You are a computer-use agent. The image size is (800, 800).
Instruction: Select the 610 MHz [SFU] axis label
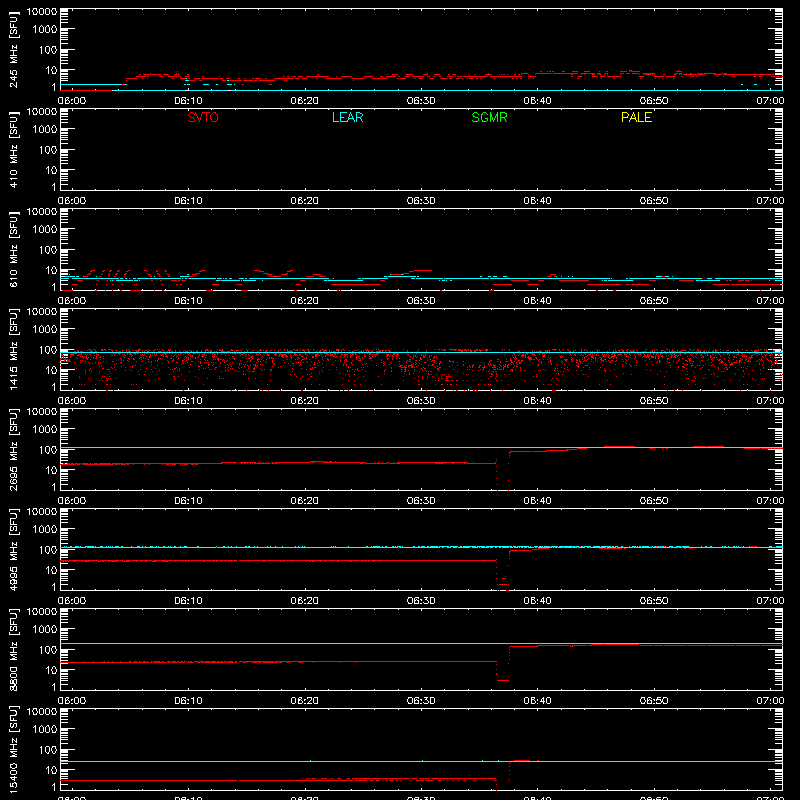click(13, 250)
